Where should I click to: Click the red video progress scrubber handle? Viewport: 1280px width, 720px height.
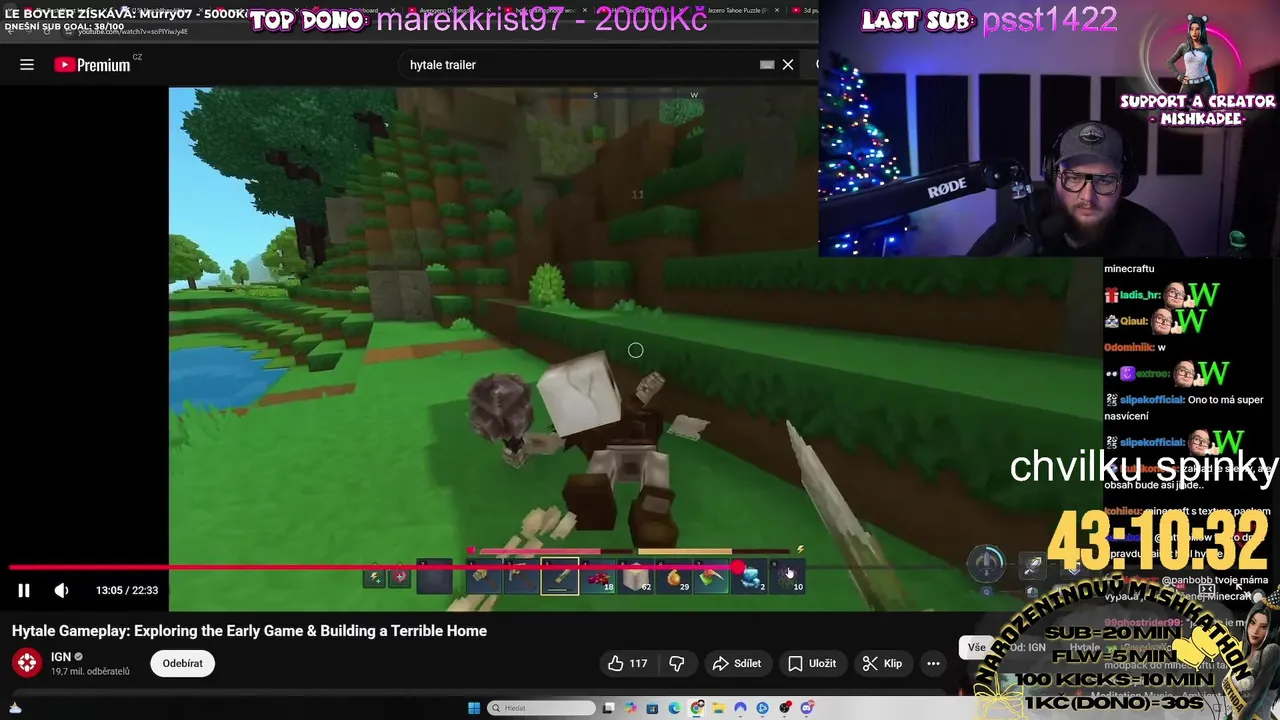(739, 567)
